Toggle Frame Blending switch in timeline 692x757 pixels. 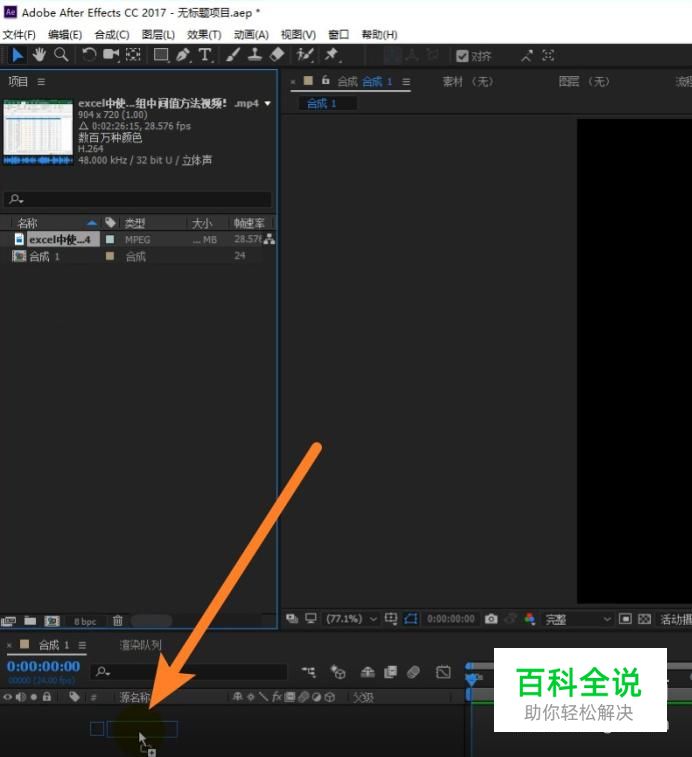coord(391,672)
